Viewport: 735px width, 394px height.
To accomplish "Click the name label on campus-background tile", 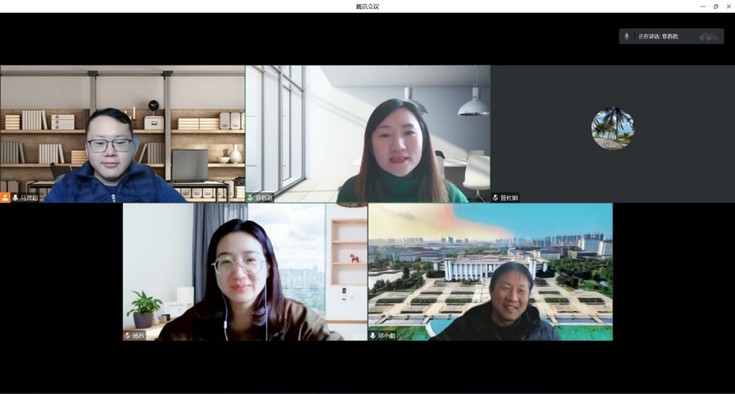I will pos(387,336).
